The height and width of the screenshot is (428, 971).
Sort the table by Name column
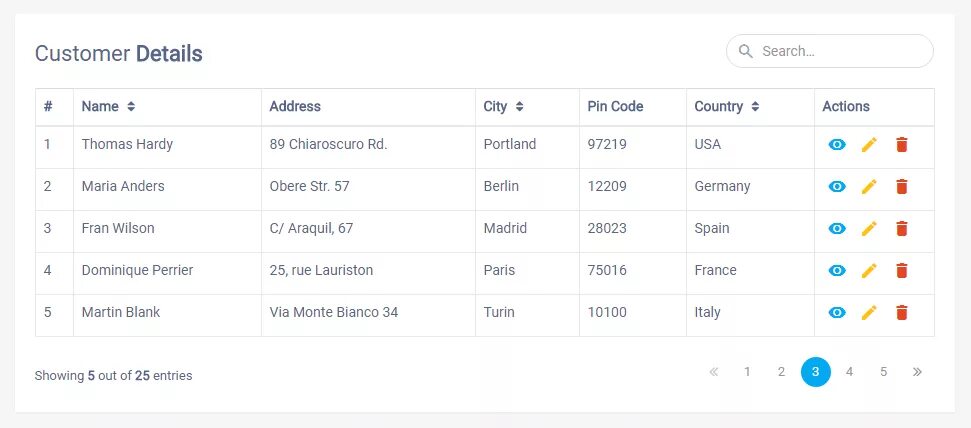[131, 107]
